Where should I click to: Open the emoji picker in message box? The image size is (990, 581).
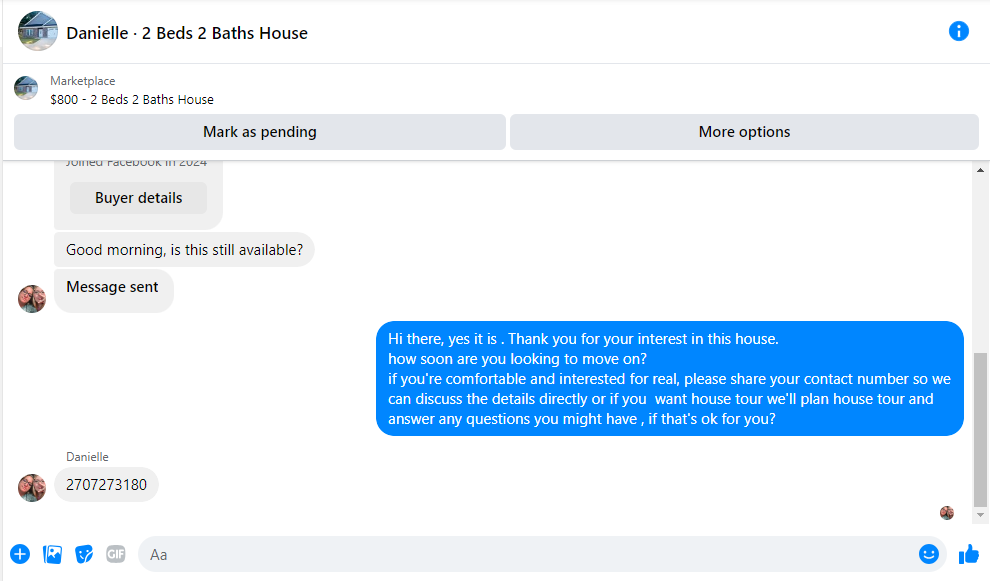[929, 554]
